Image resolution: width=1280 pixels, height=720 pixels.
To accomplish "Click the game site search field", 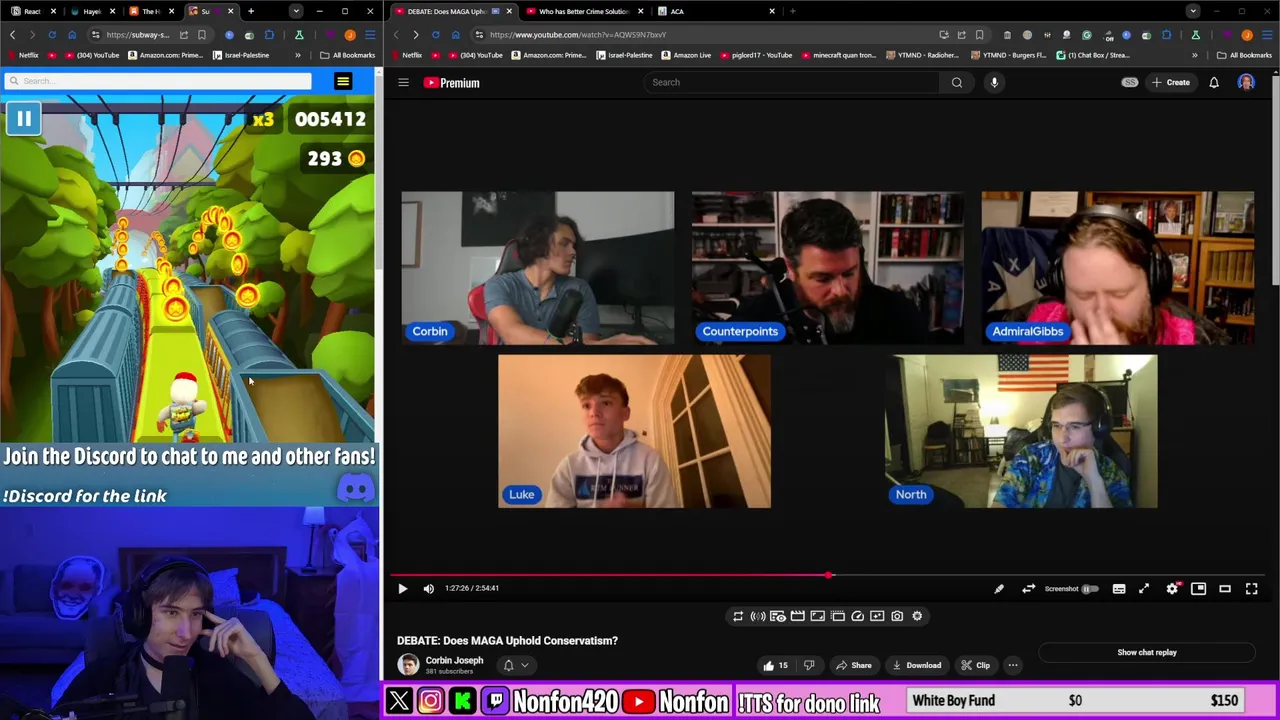I will coord(156,81).
